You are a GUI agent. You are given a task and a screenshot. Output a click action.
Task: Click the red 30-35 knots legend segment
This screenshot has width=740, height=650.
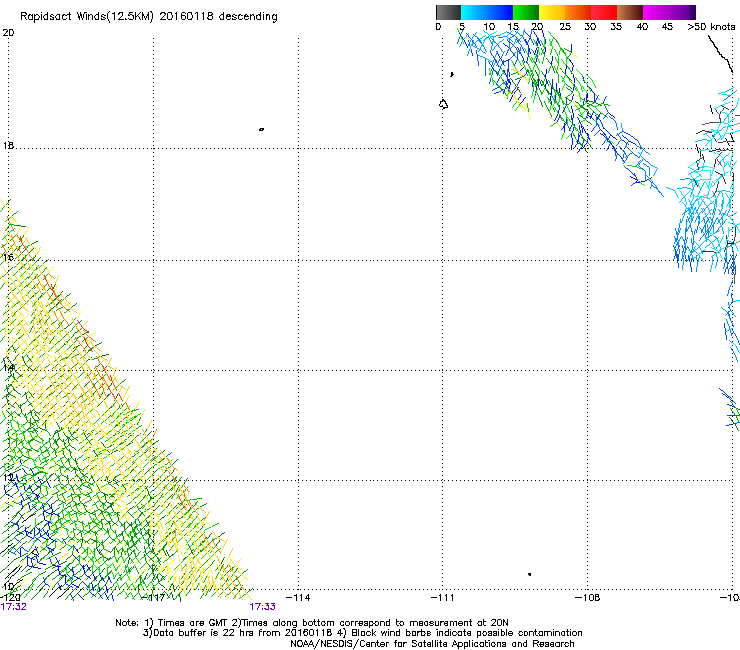[604, 12]
